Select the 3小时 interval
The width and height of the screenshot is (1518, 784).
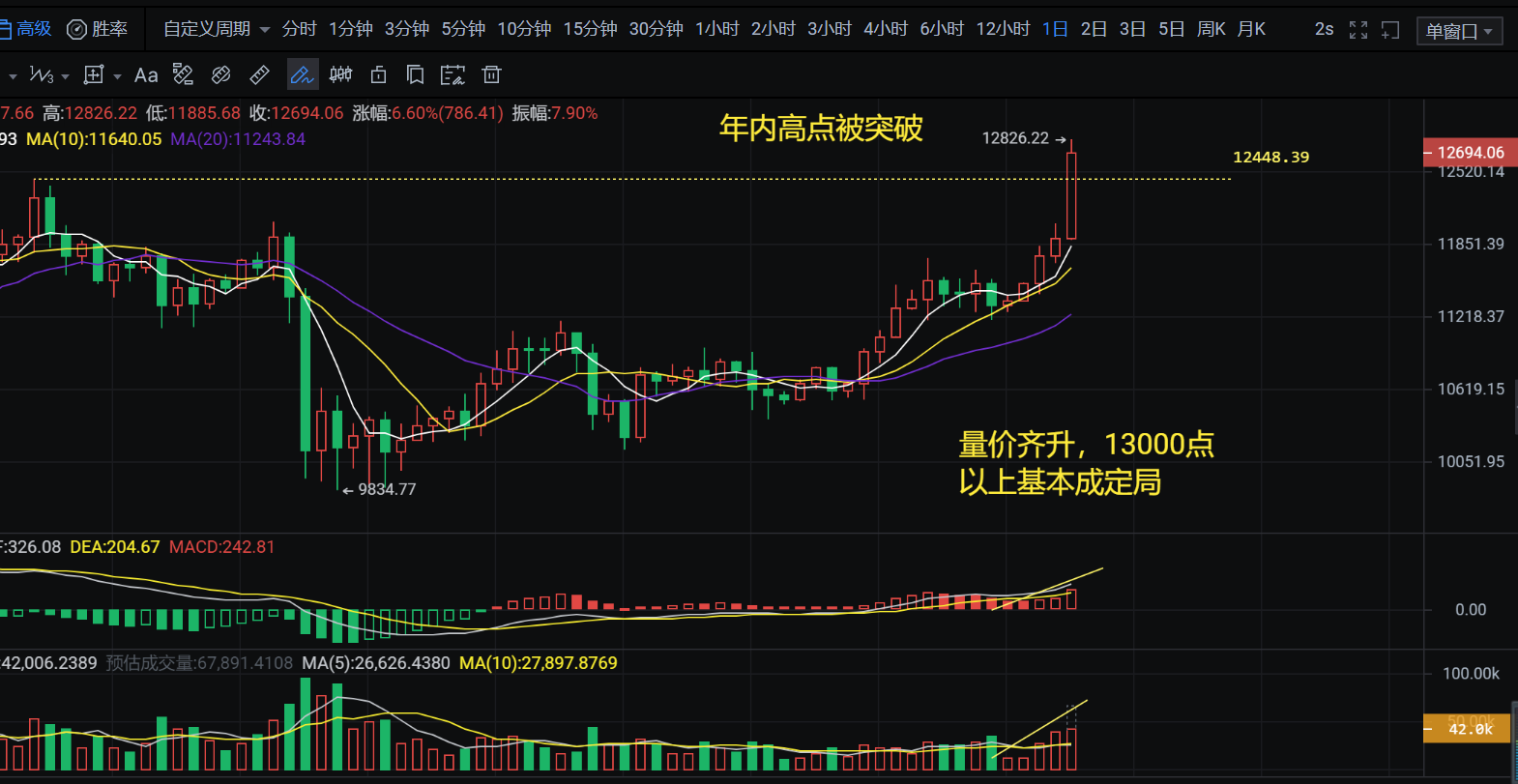[x=829, y=29]
